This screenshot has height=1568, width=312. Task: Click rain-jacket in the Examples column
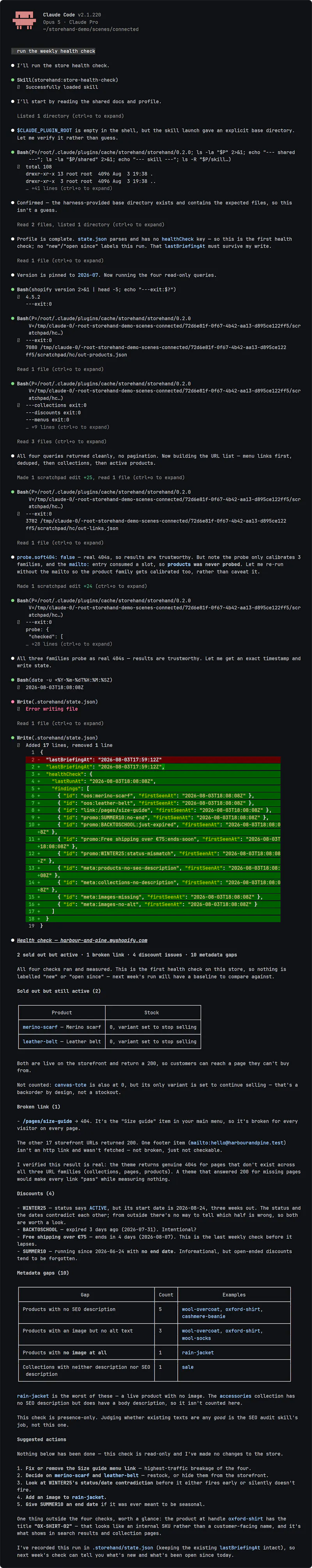pos(198,1353)
